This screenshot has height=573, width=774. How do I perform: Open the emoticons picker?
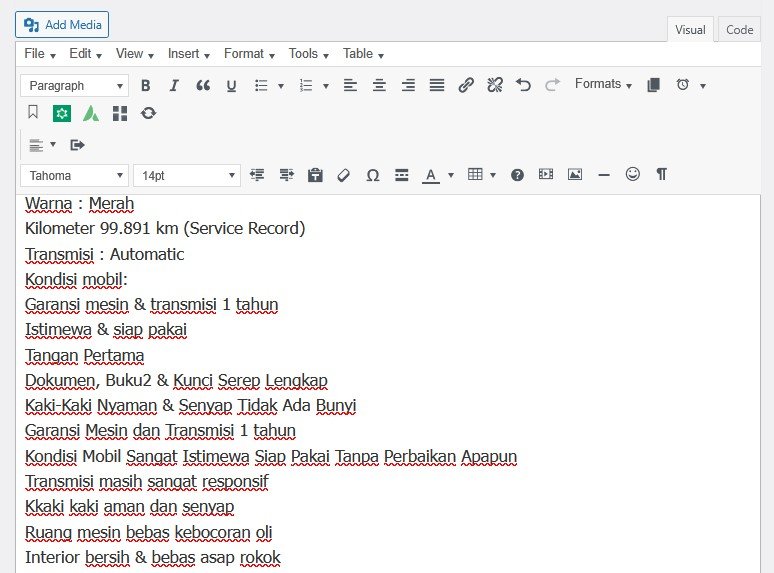point(632,174)
